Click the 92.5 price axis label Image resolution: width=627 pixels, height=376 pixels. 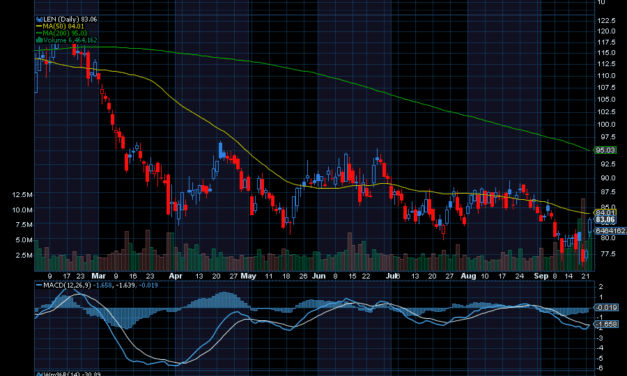point(607,164)
